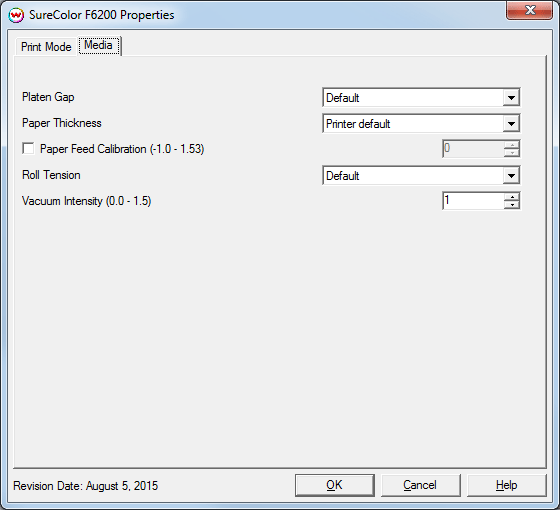This screenshot has height=510, width=560.
Task: Click the Platen Gap Default combo box
Action: click(x=421, y=98)
